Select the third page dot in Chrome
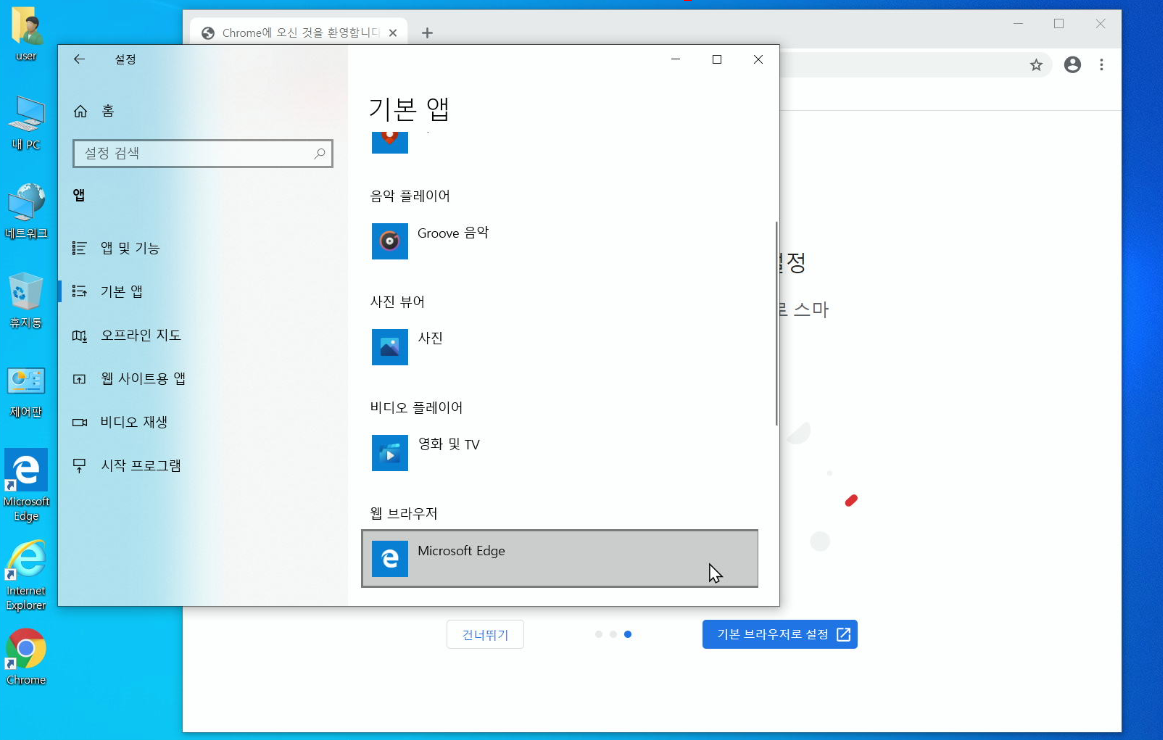Viewport: 1163px width, 740px height. pyautogui.click(x=627, y=634)
